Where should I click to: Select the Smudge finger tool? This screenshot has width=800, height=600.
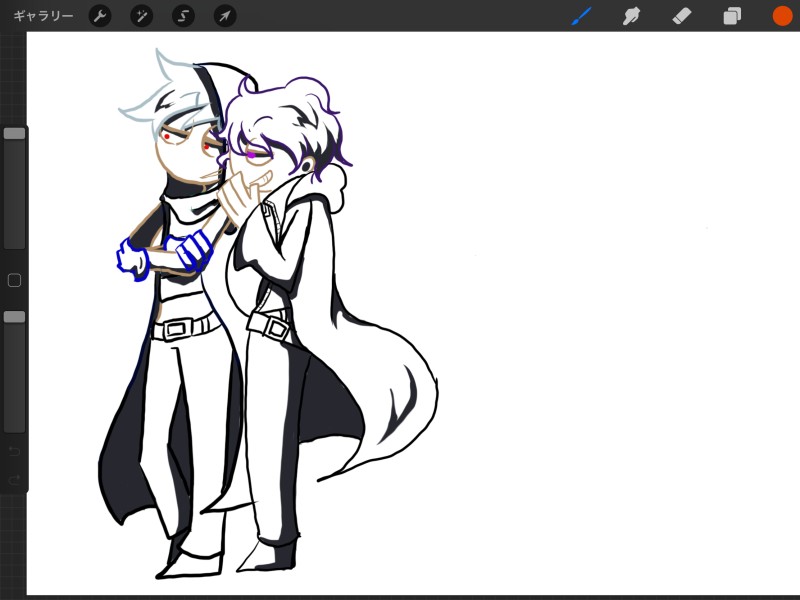pyautogui.click(x=632, y=16)
